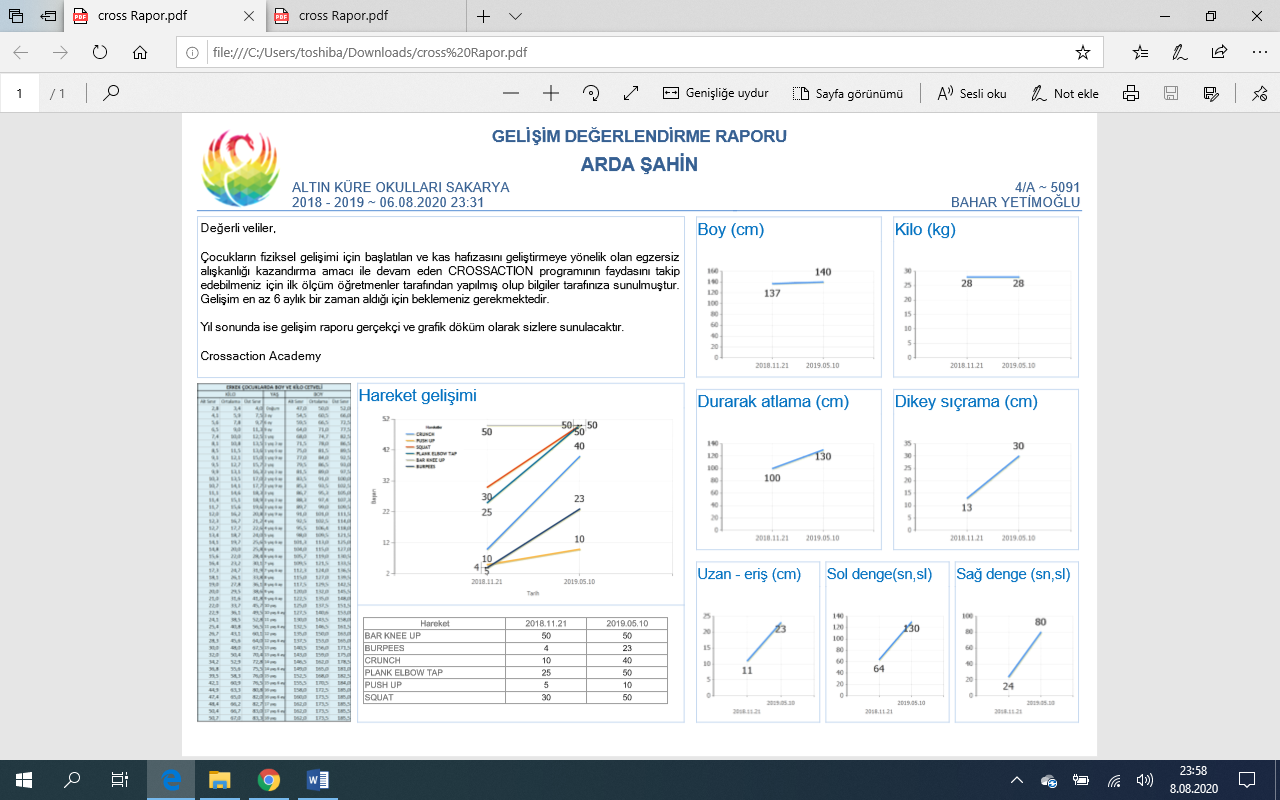The image size is (1280, 800).
Task: Start Sesli oku read aloud
Action: [971, 93]
